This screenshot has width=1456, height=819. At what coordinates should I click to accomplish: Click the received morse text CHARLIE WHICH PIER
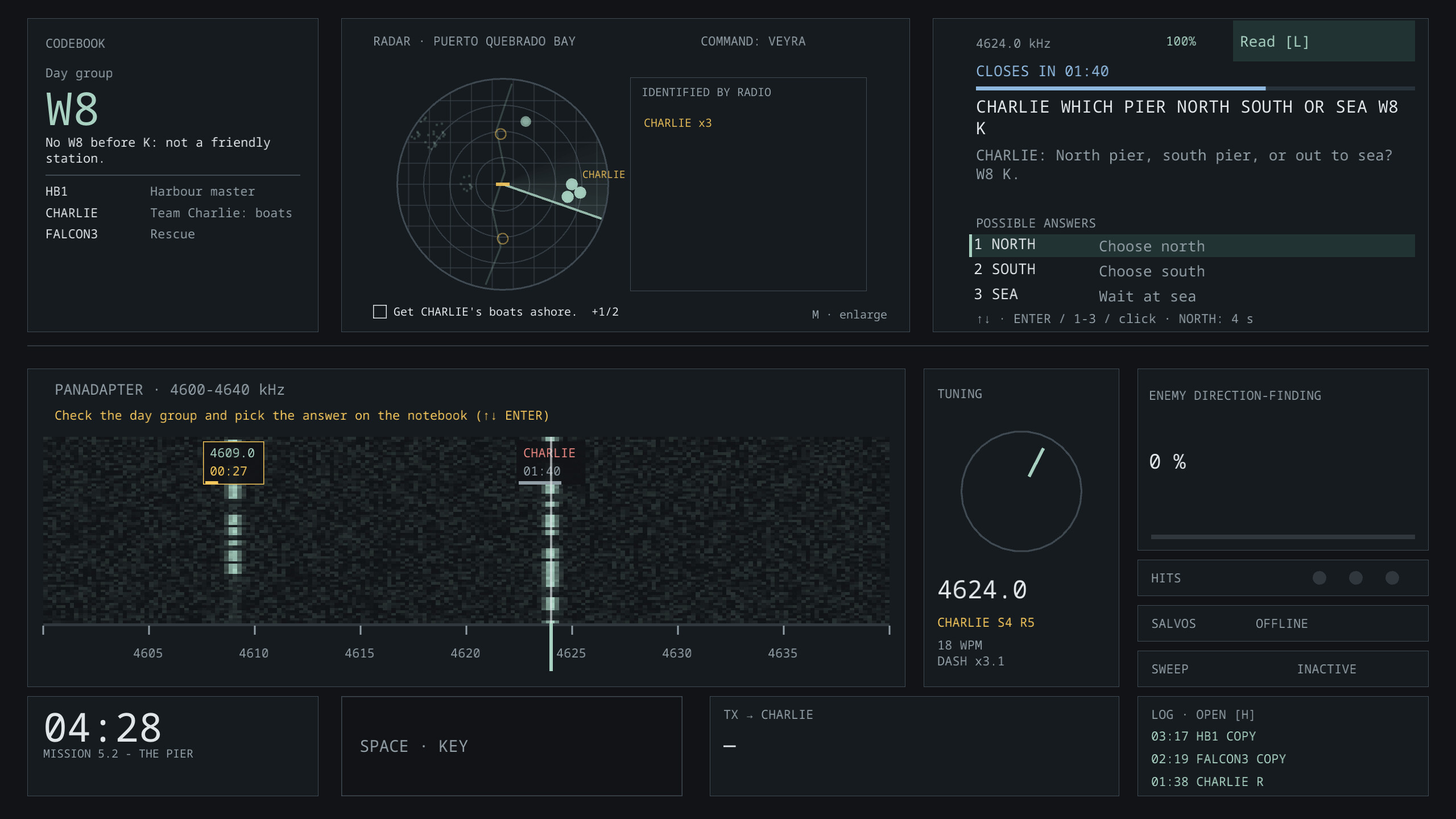click(x=1187, y=117)
